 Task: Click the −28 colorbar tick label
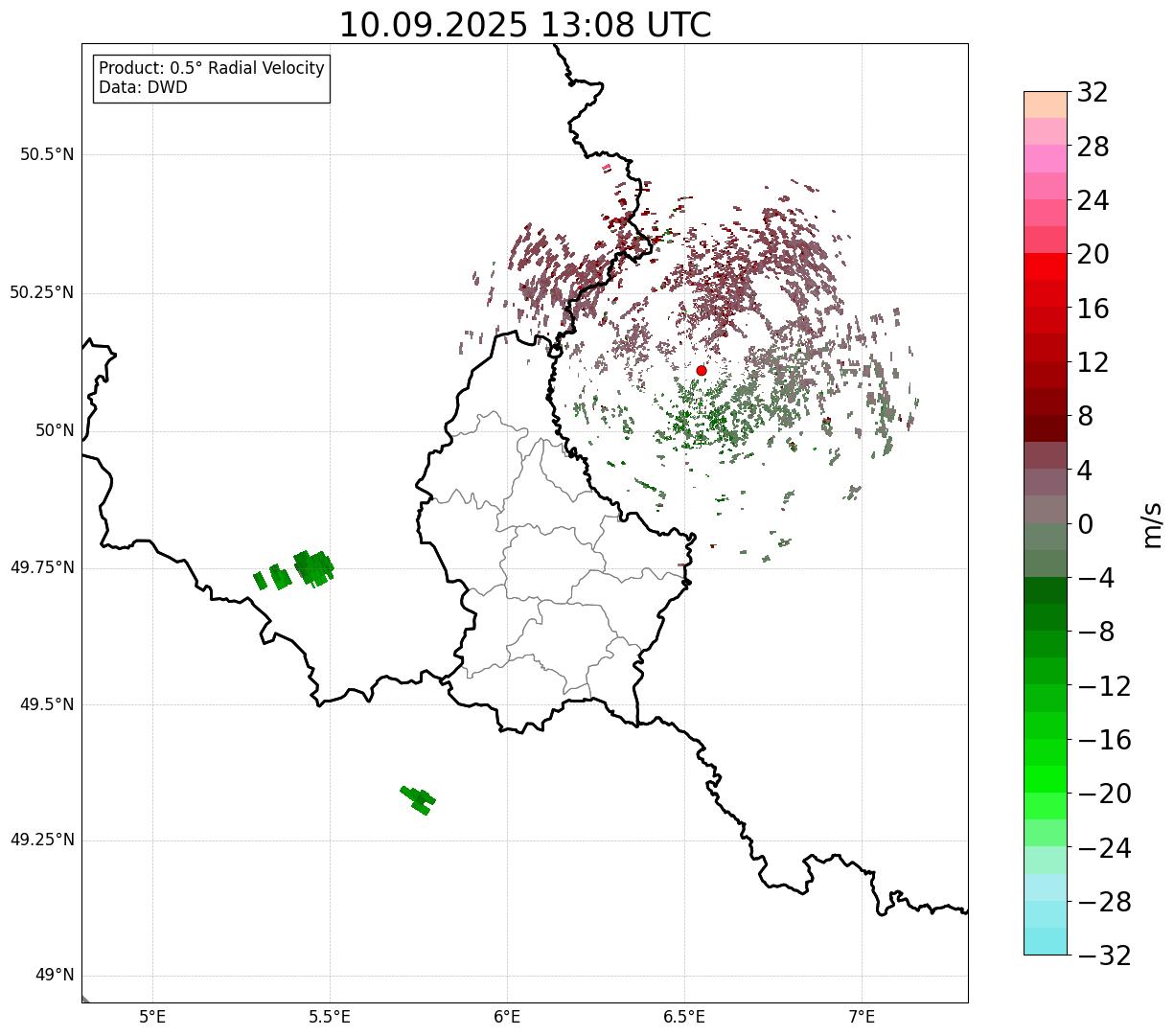click(1104, 902)
